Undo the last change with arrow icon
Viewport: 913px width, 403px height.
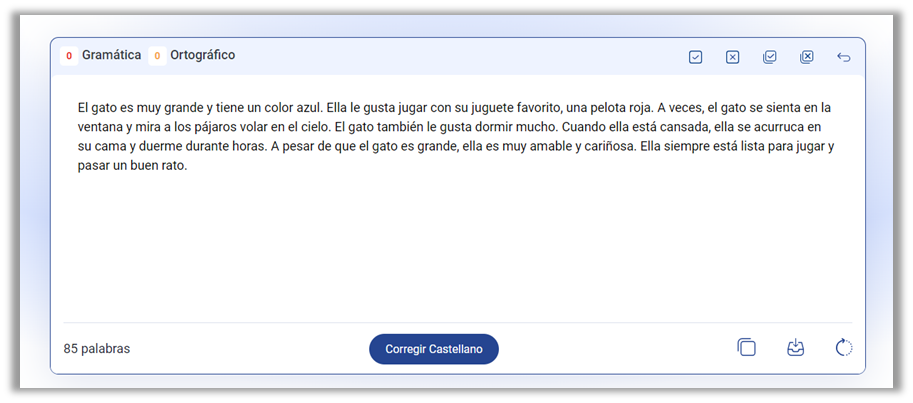pyautogui.click(x=843, y=57)
